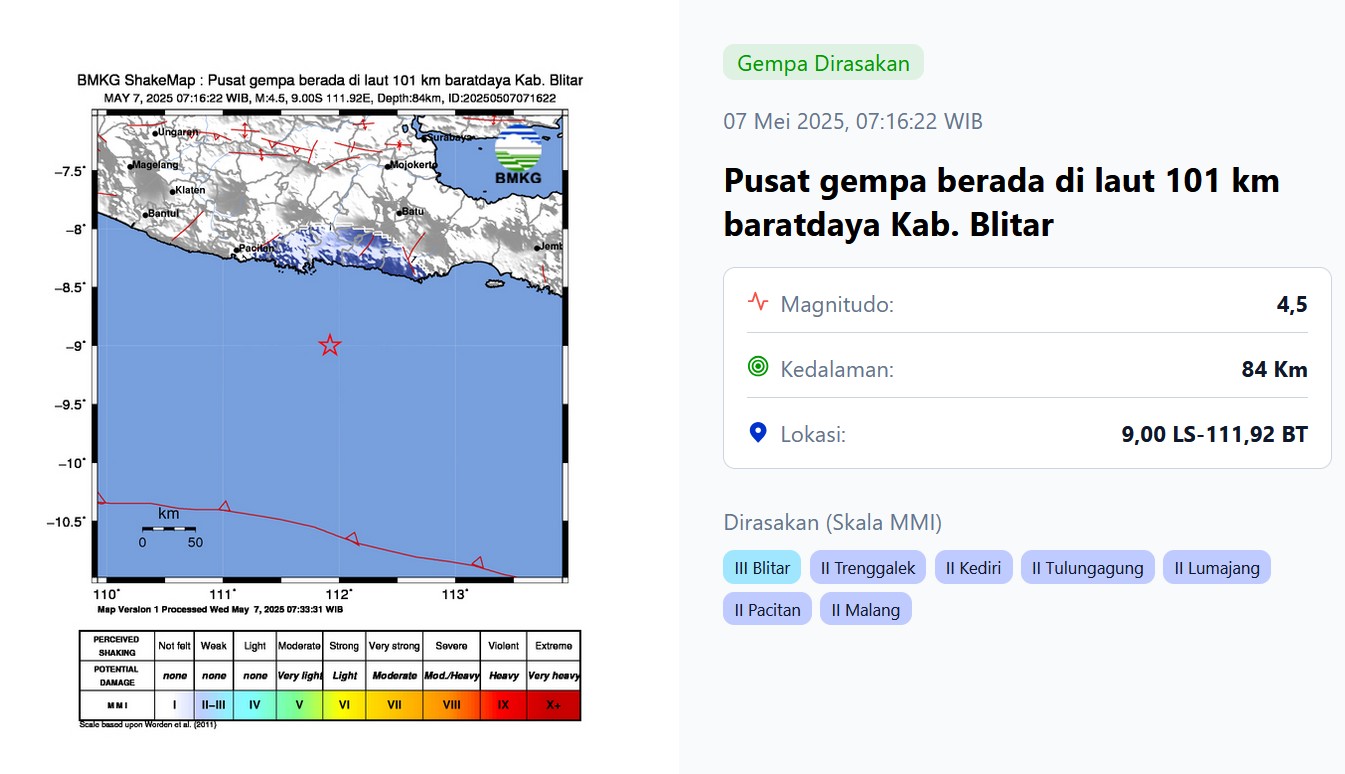Viewport: 1345px width, 774px height.
Task: Click the magnitude value 4,5
Action: pyautogui.click(x=1292, y=304)
